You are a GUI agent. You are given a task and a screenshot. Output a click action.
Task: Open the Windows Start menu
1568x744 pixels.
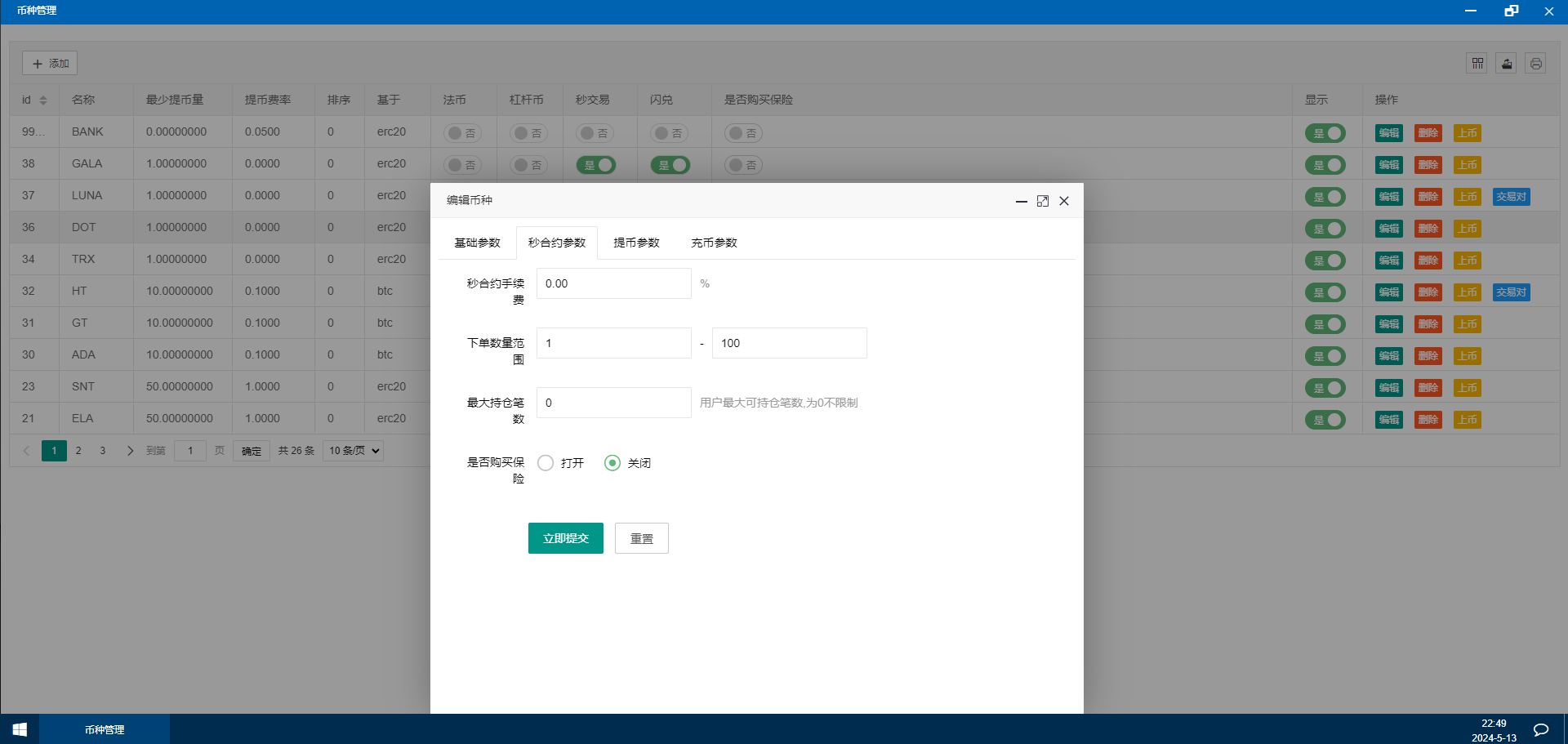click(20, 729)
